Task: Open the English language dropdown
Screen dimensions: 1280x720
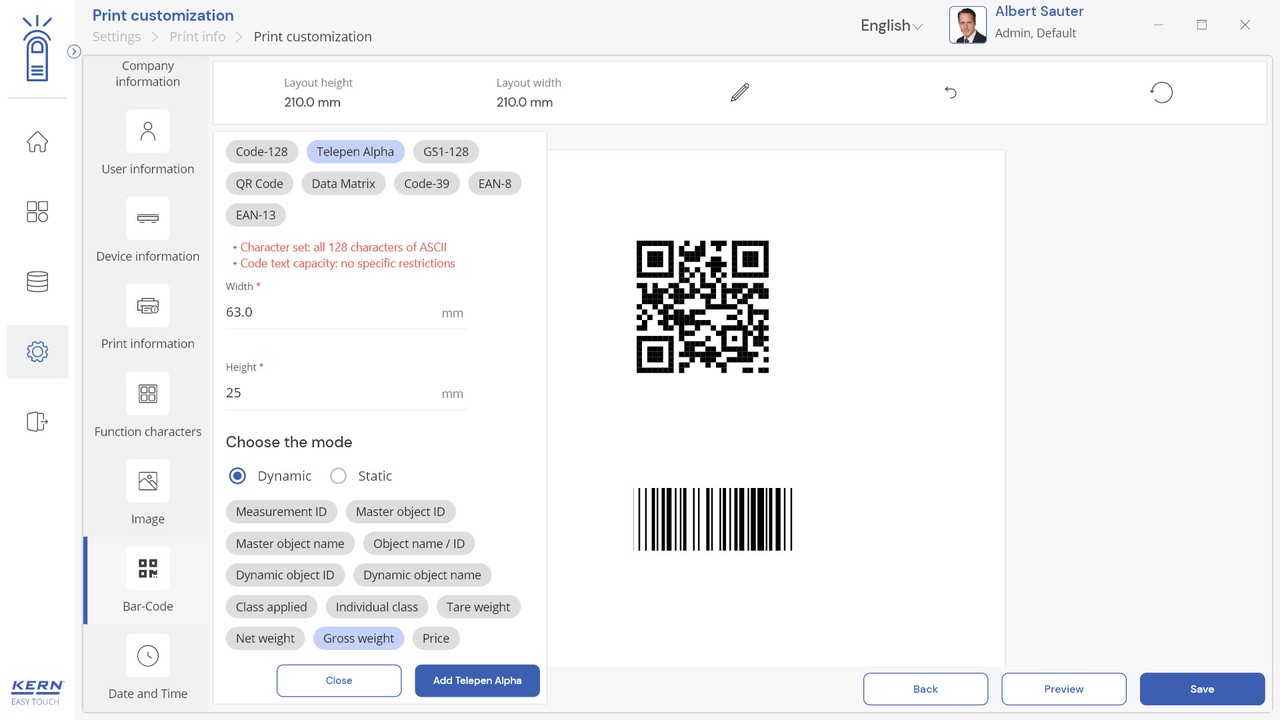Action: point(891,26)
